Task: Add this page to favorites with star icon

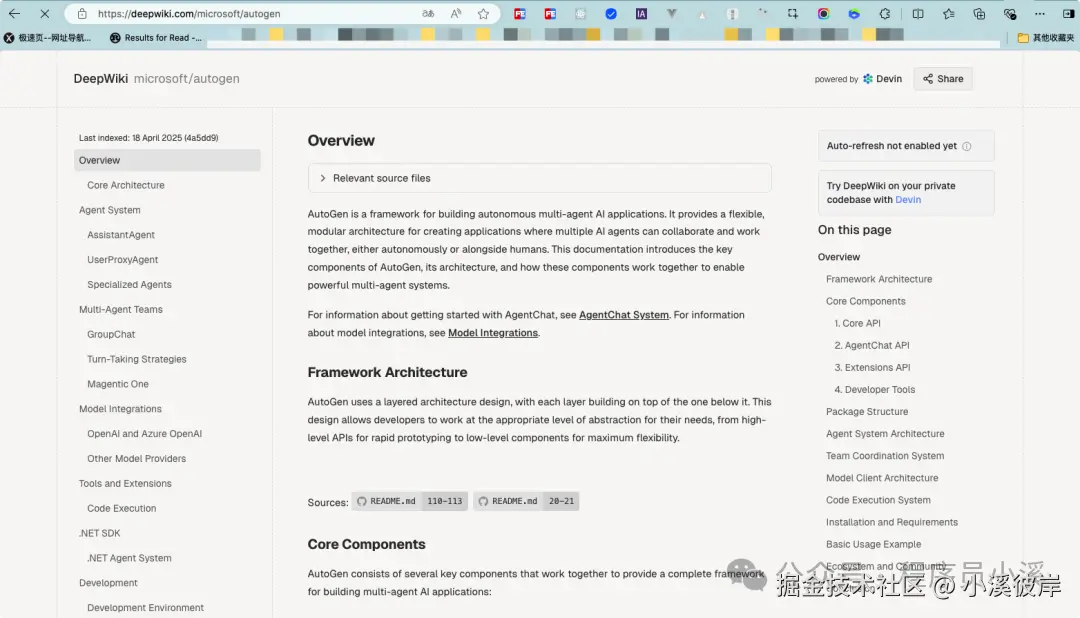Action: 484,13
